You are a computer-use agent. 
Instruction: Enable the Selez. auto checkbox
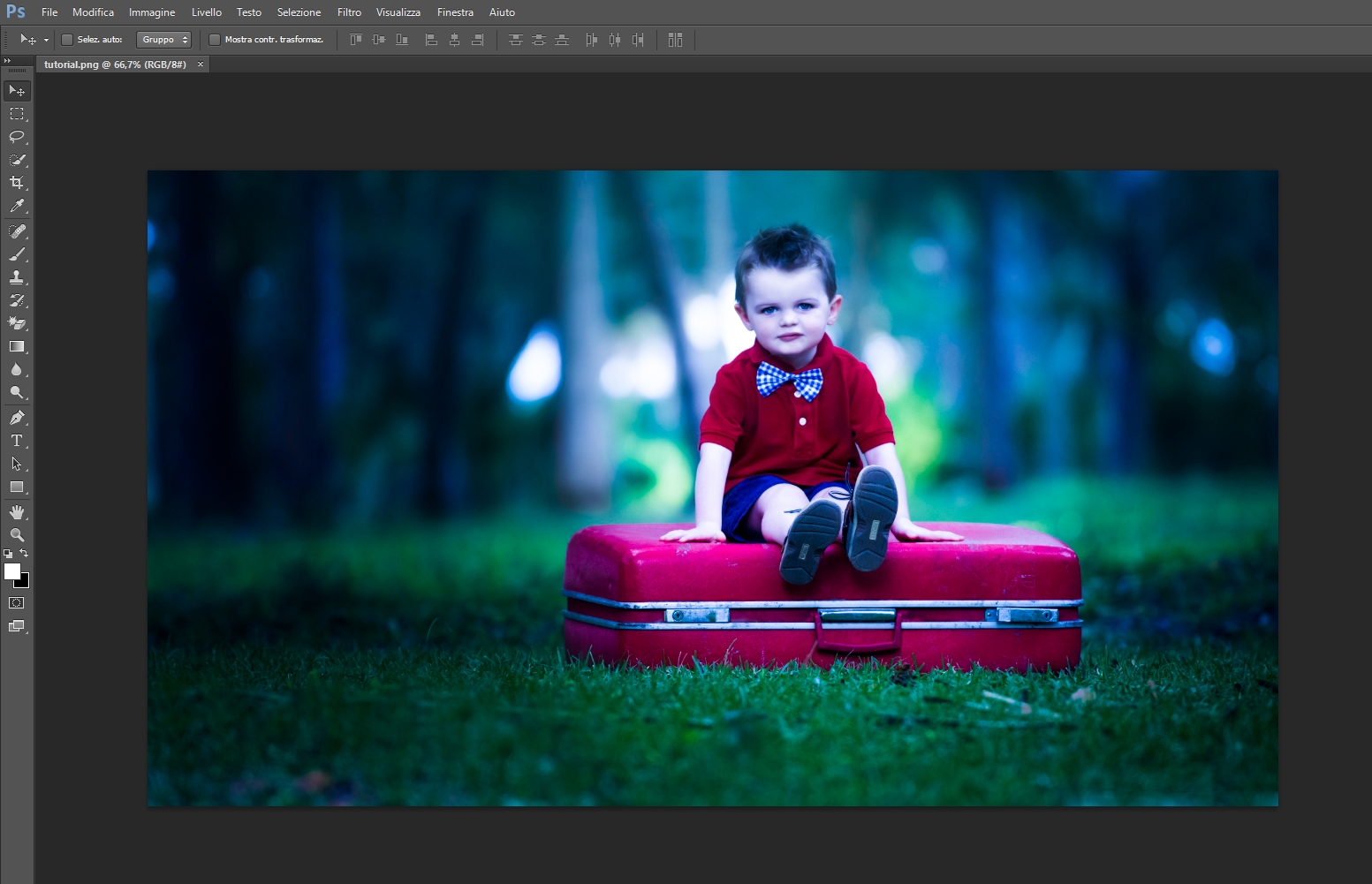pos(66,40)
